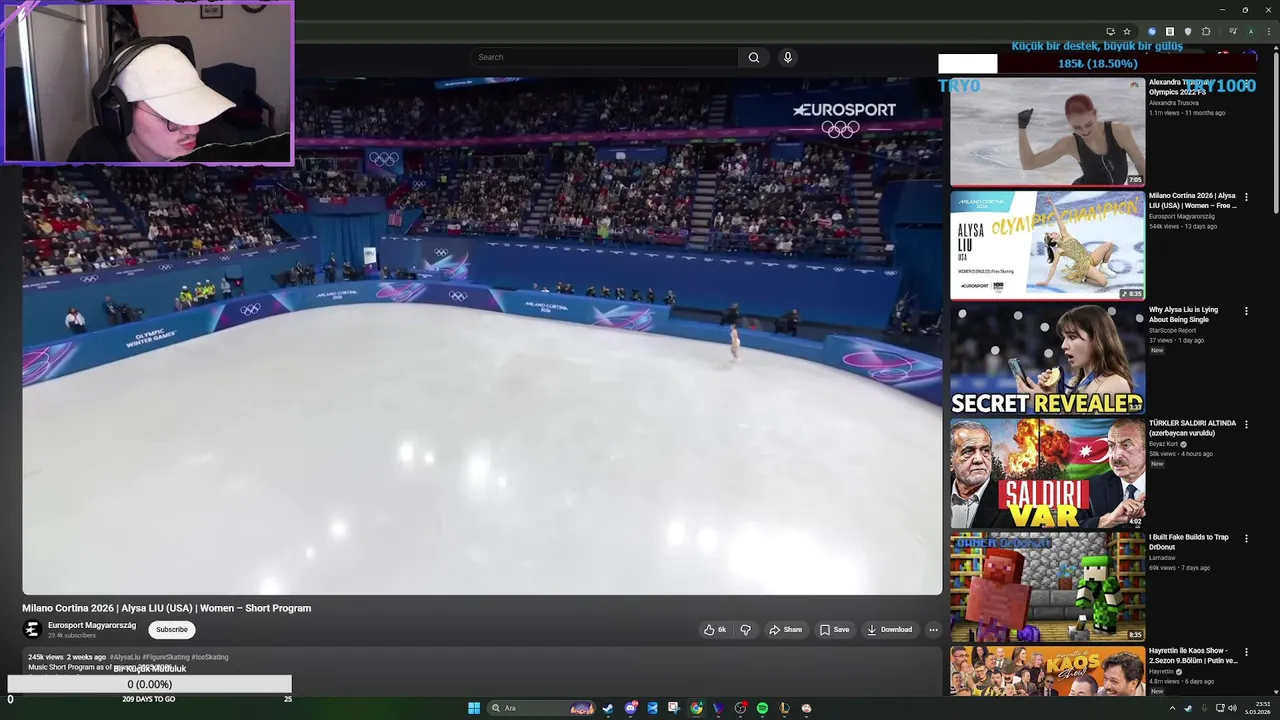Open SALDIRI VAR video thumbnail
This screenshot has height=720, width=1280.
[1047, 474]
